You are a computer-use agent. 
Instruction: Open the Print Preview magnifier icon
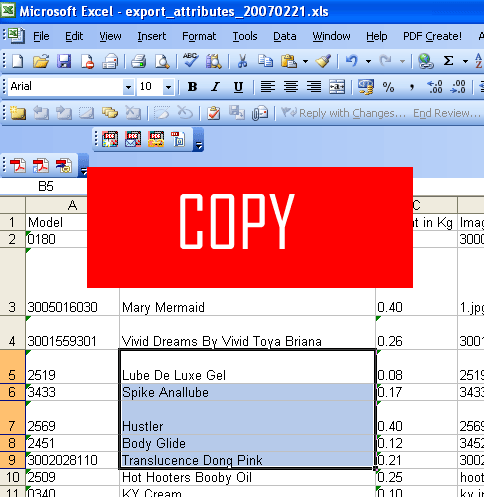(162, 62)
